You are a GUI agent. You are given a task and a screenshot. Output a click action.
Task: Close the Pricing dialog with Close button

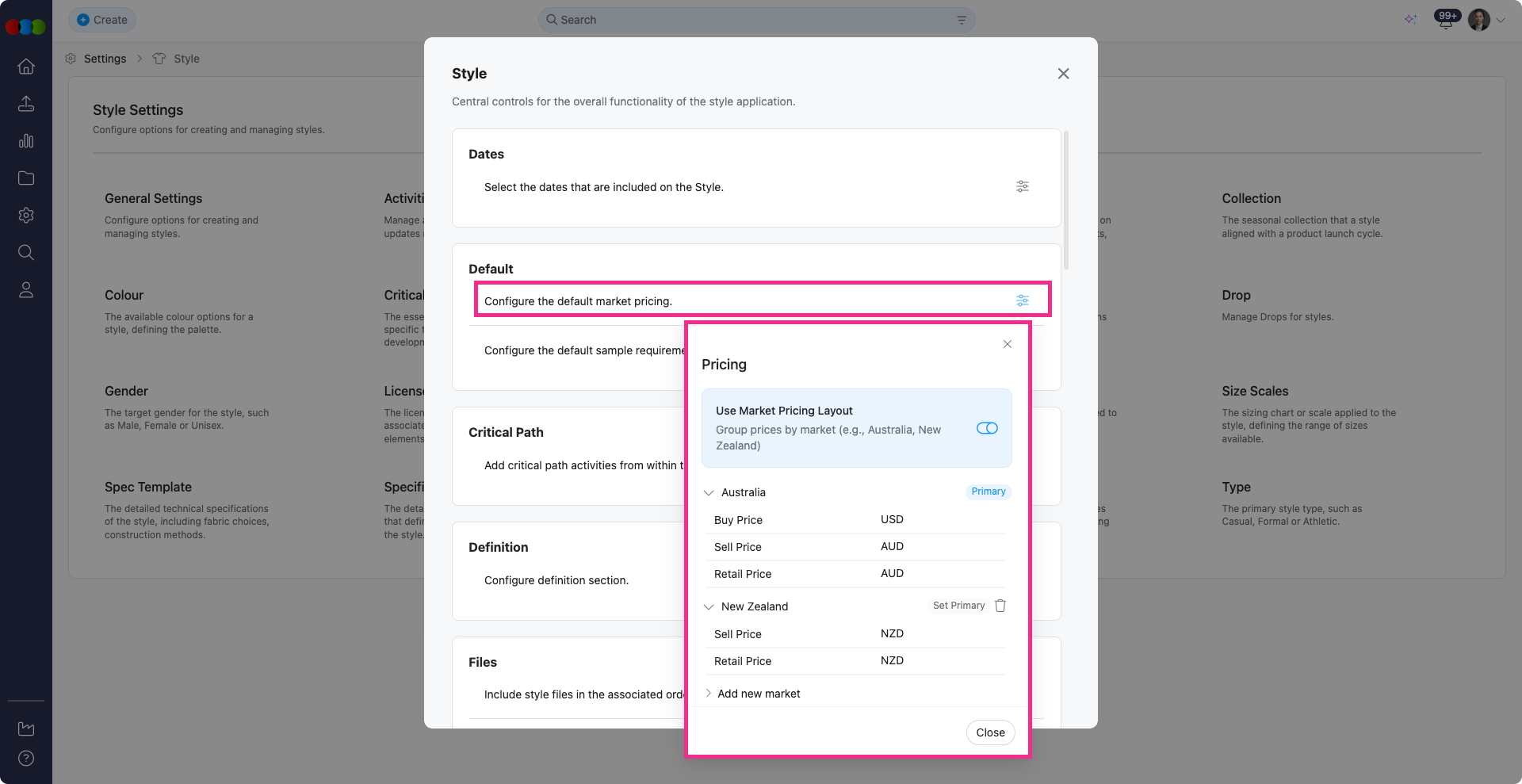click(989, 732)
